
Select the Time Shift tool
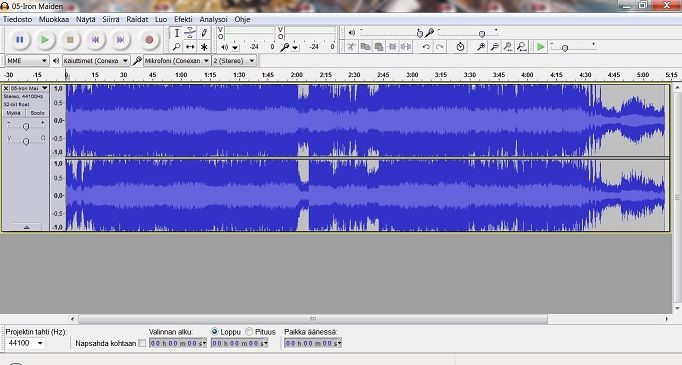click(x=190, y=47)
